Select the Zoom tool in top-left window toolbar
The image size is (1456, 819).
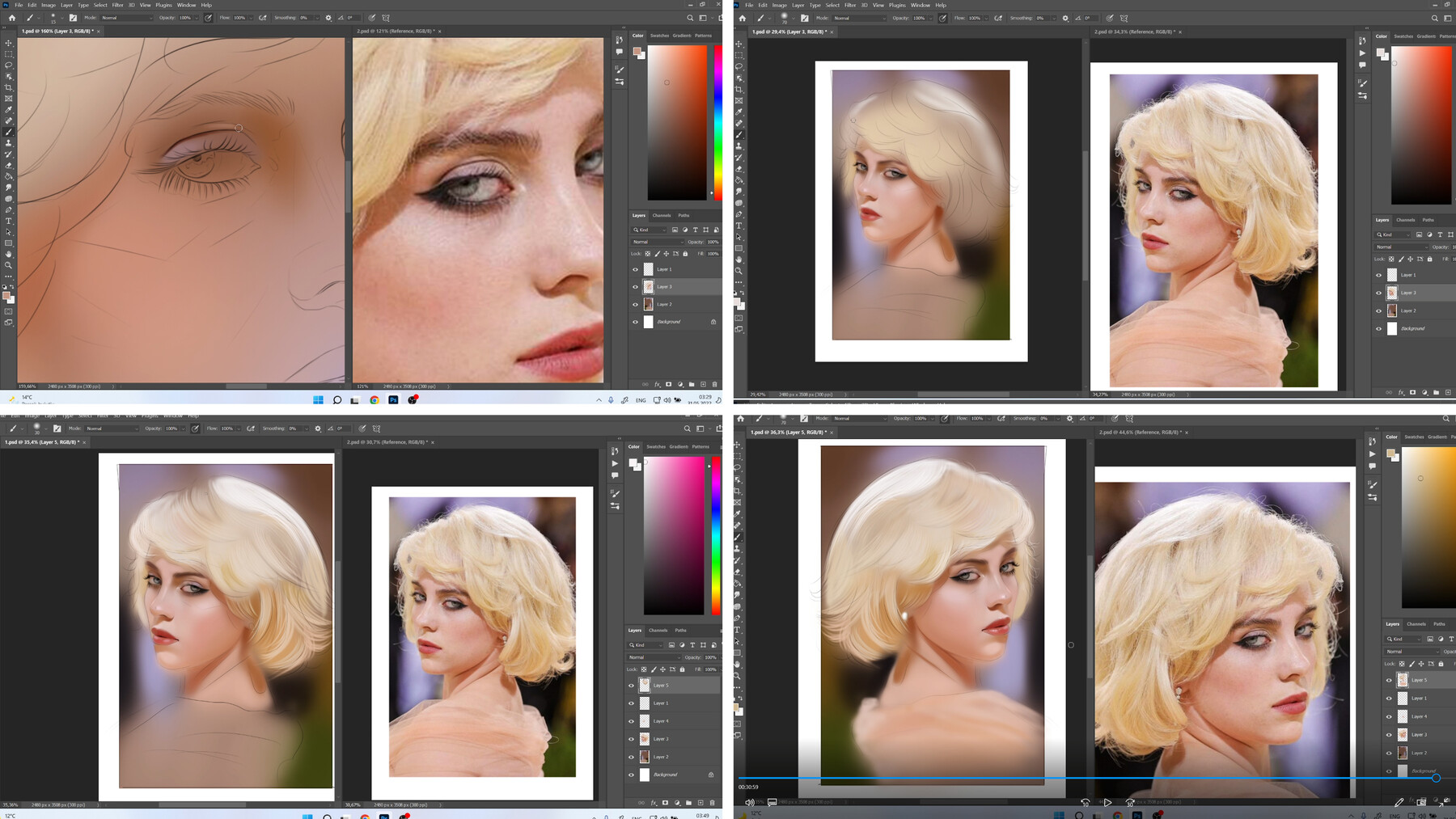9,265
